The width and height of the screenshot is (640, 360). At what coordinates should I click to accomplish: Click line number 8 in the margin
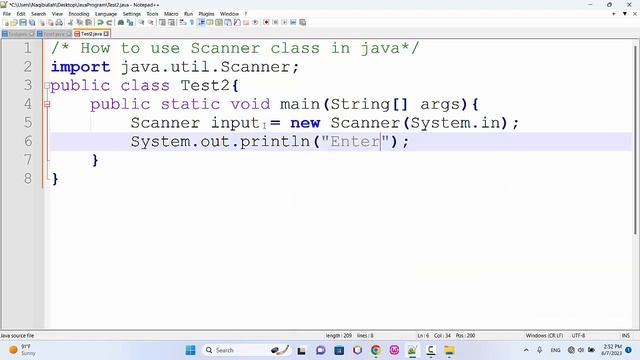[28, 178]
